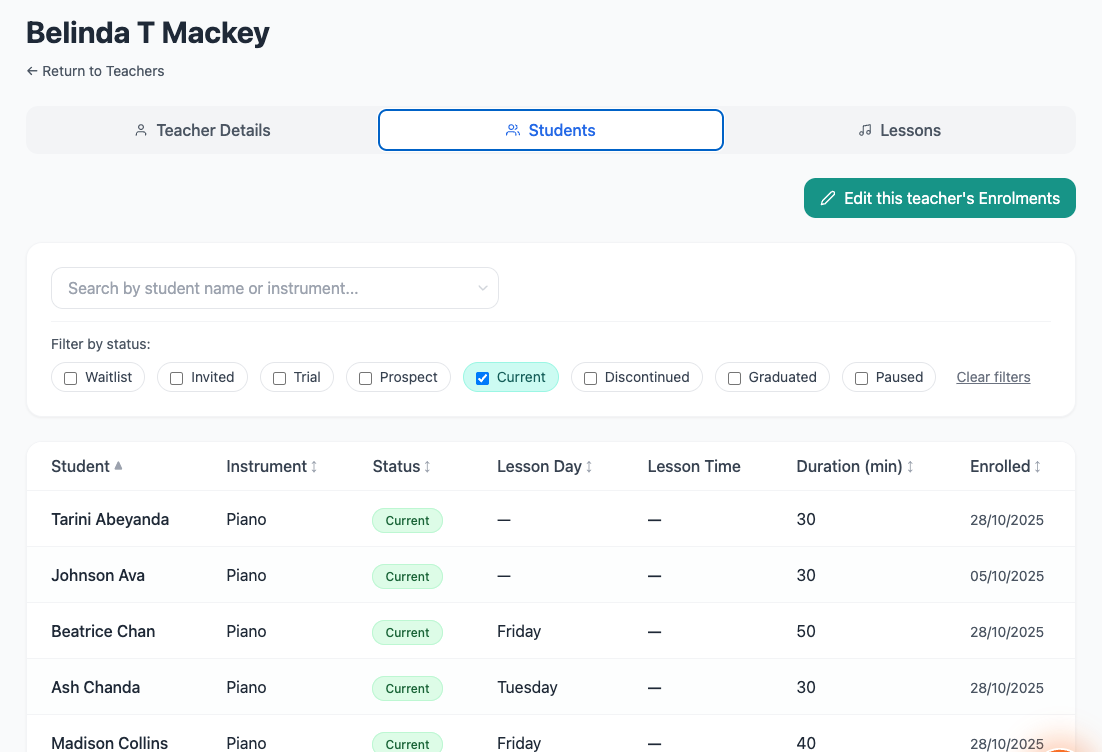The image size is (1102, 752).
Task: Click the sort icon next to Enrolled
Action: point(1038,467)
